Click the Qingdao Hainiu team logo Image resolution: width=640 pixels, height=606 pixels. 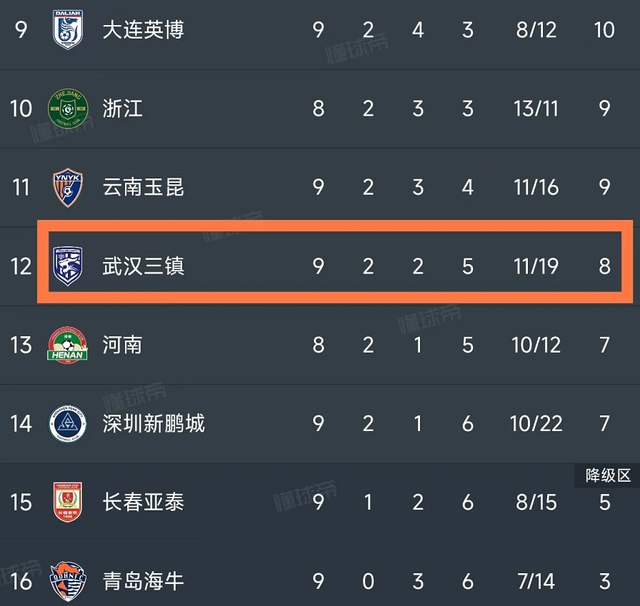68,580
